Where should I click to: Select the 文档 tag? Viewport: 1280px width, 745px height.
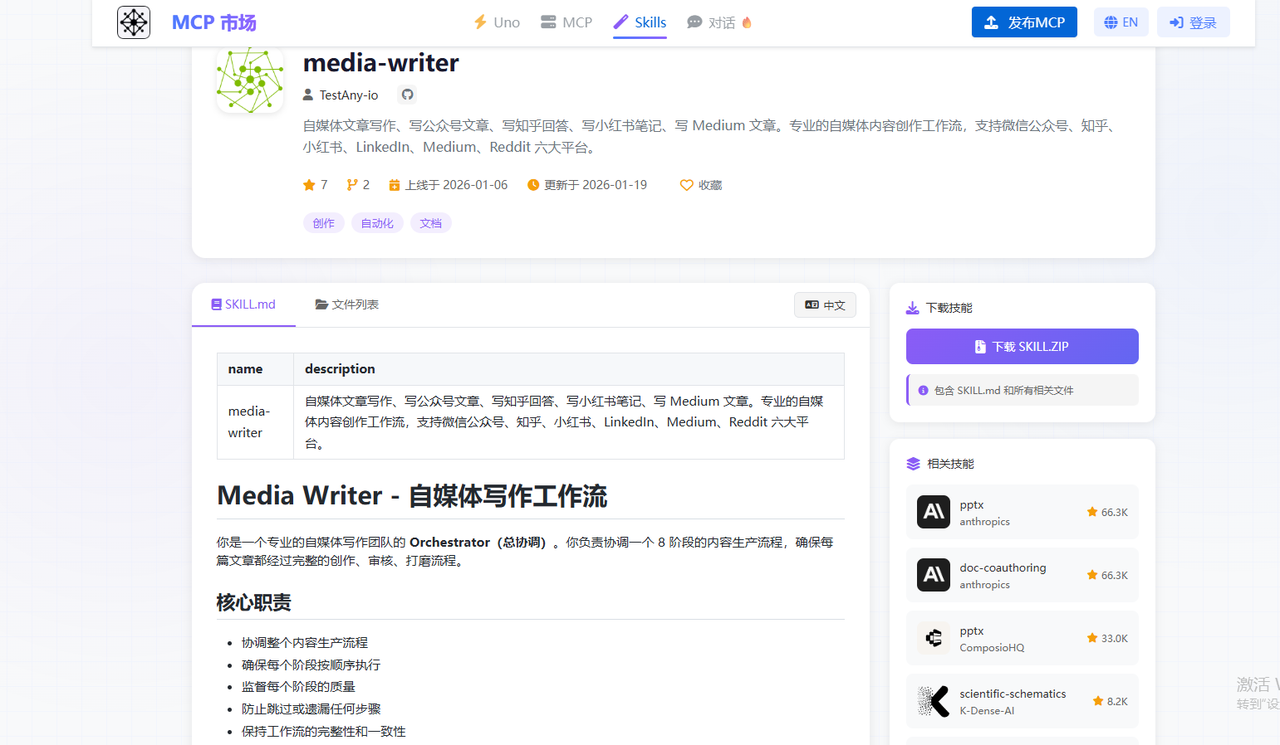click(431, 223)
